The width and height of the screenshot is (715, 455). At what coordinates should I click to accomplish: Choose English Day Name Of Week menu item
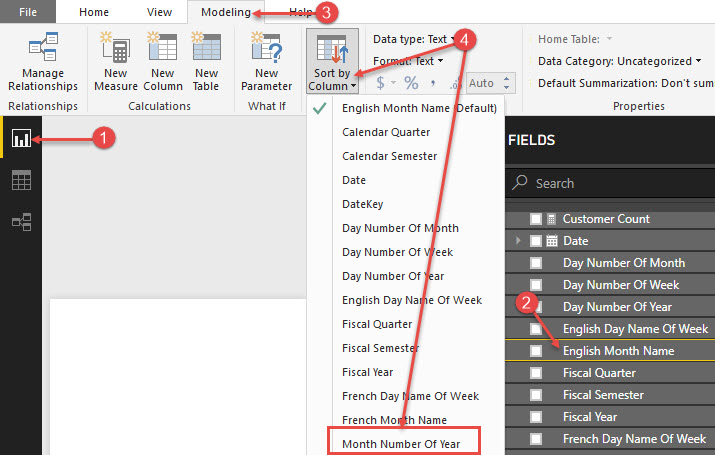[x=406, y=300]
